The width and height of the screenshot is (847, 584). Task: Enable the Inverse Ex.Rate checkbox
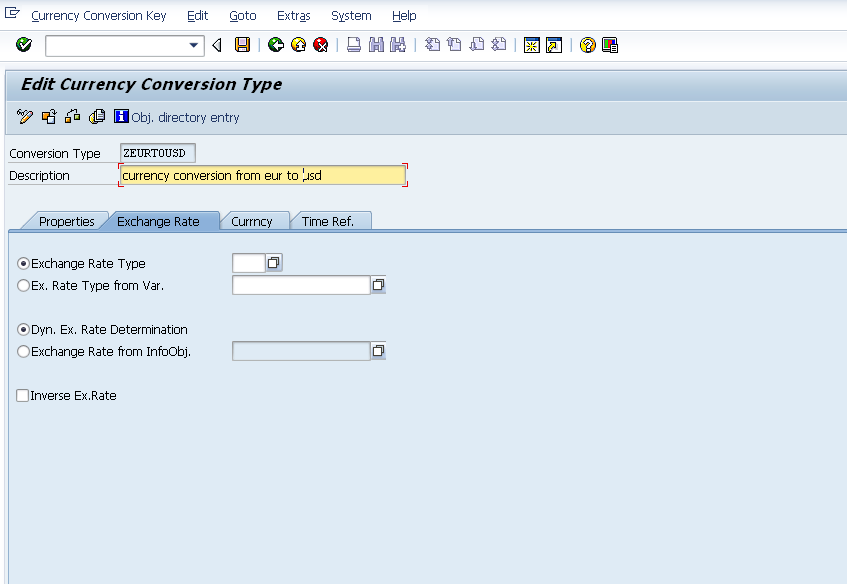[x=23, y=396]
